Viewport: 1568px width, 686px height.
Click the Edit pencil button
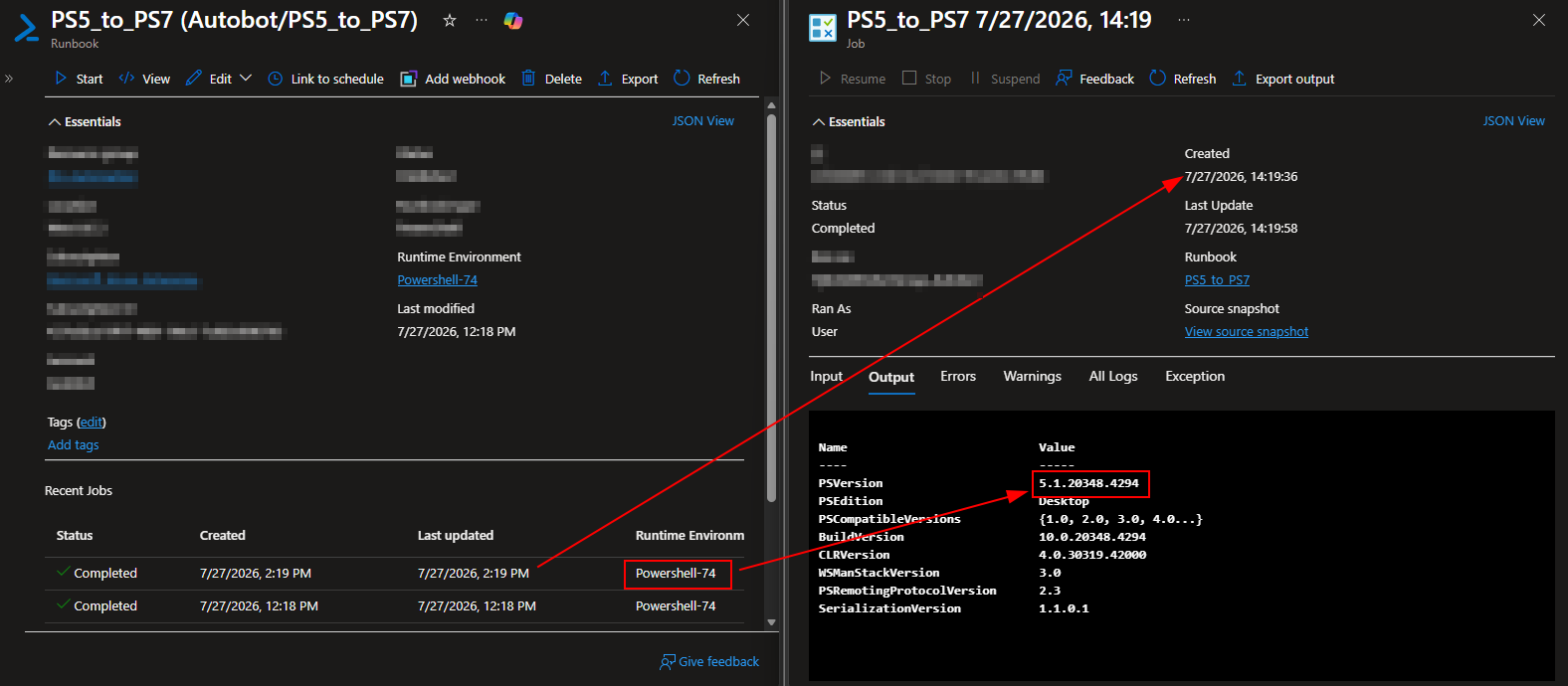209,79
